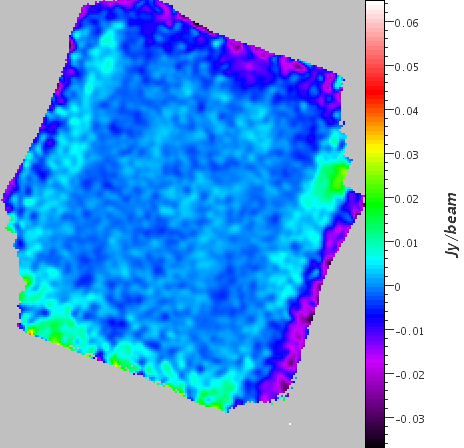The image size is (464, 448).
Task: Click the colorbar tick label 0.04
Action: tap(406, 111)
